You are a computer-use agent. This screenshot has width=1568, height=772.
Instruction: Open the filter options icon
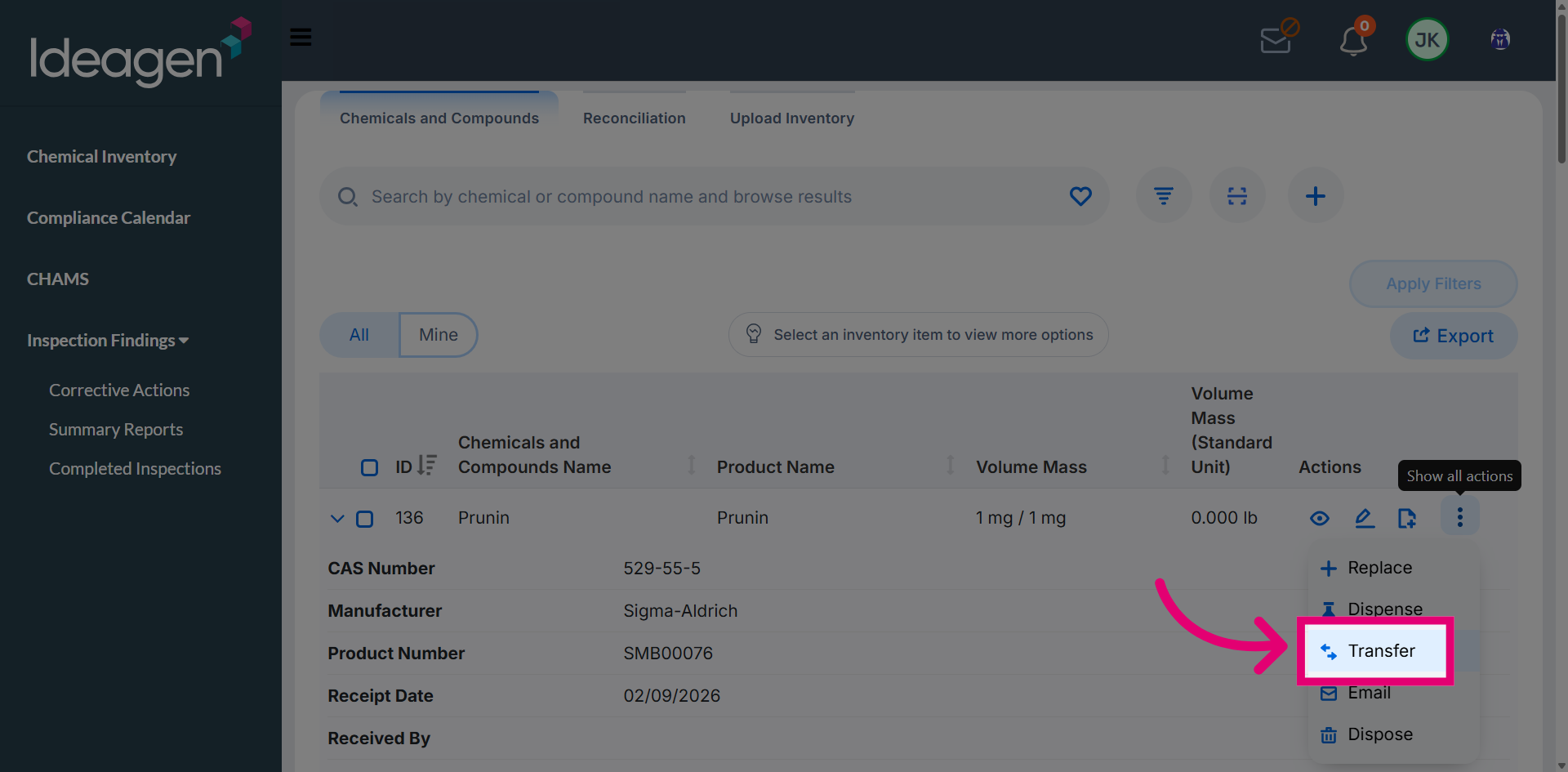click(1164, 196)
